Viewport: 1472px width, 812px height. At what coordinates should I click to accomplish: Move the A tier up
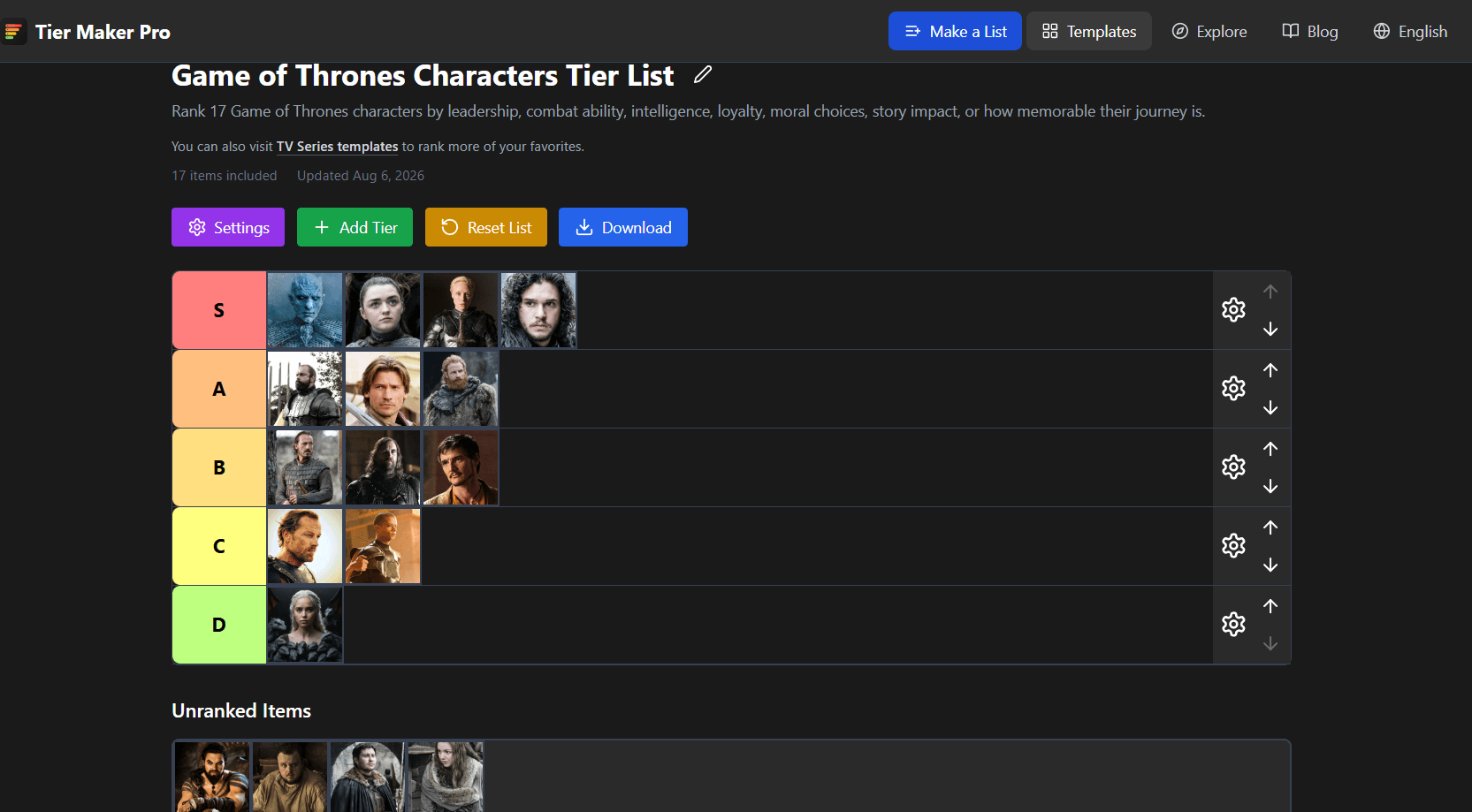(x=1270, y=370)
